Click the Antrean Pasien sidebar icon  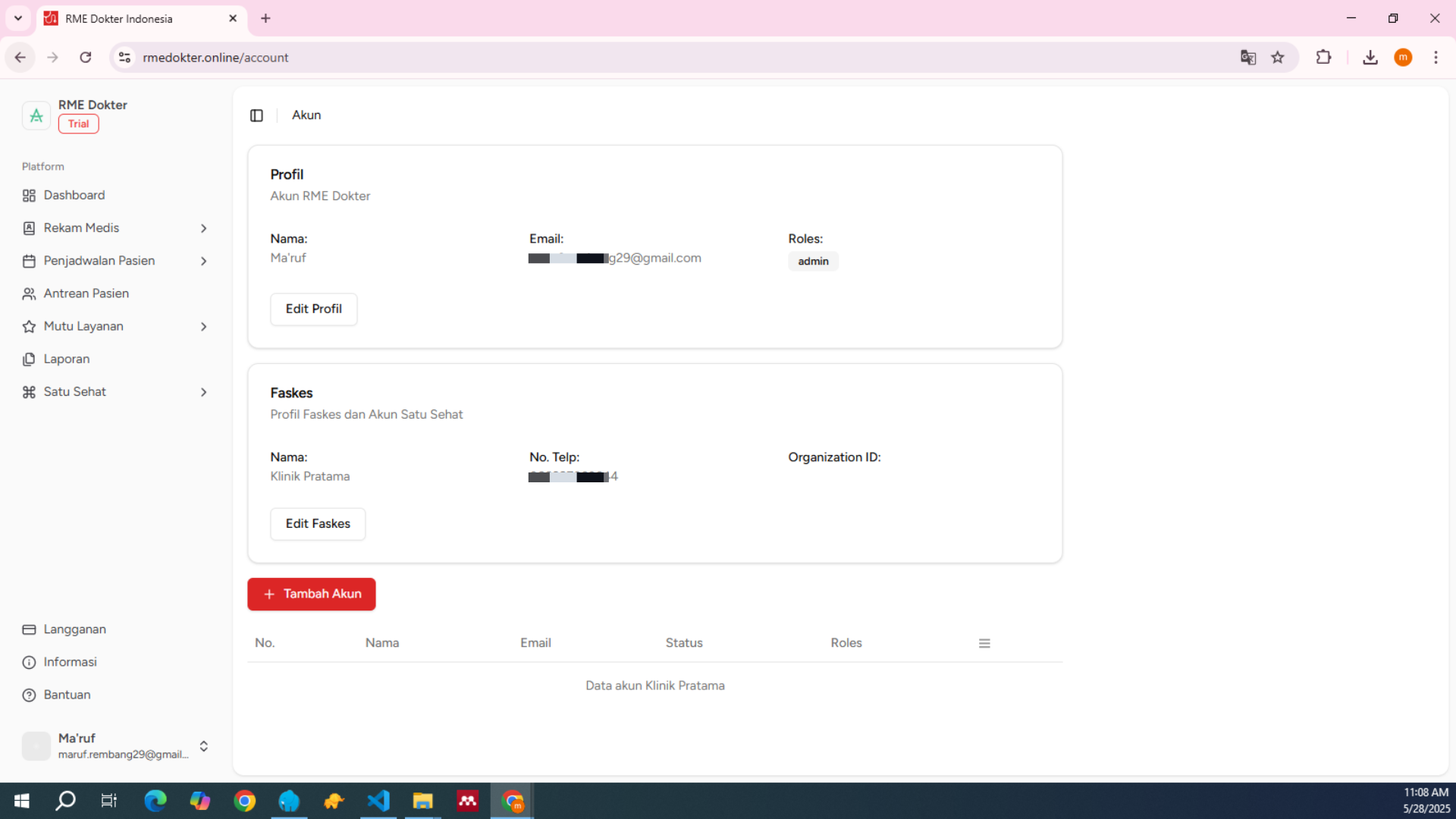coord(29,293)
